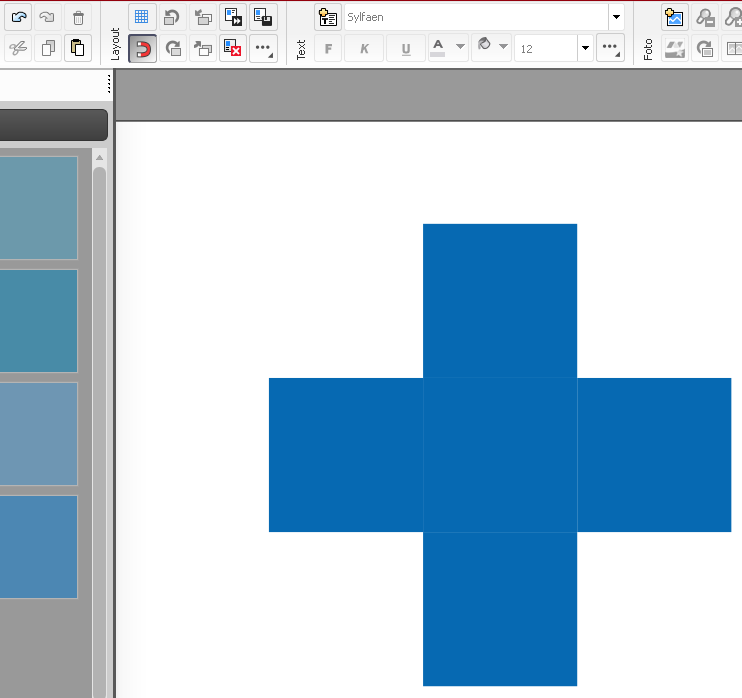Click the side panel dotted grip handle
Screen dimensions: 742x698
tap(109, 83)
